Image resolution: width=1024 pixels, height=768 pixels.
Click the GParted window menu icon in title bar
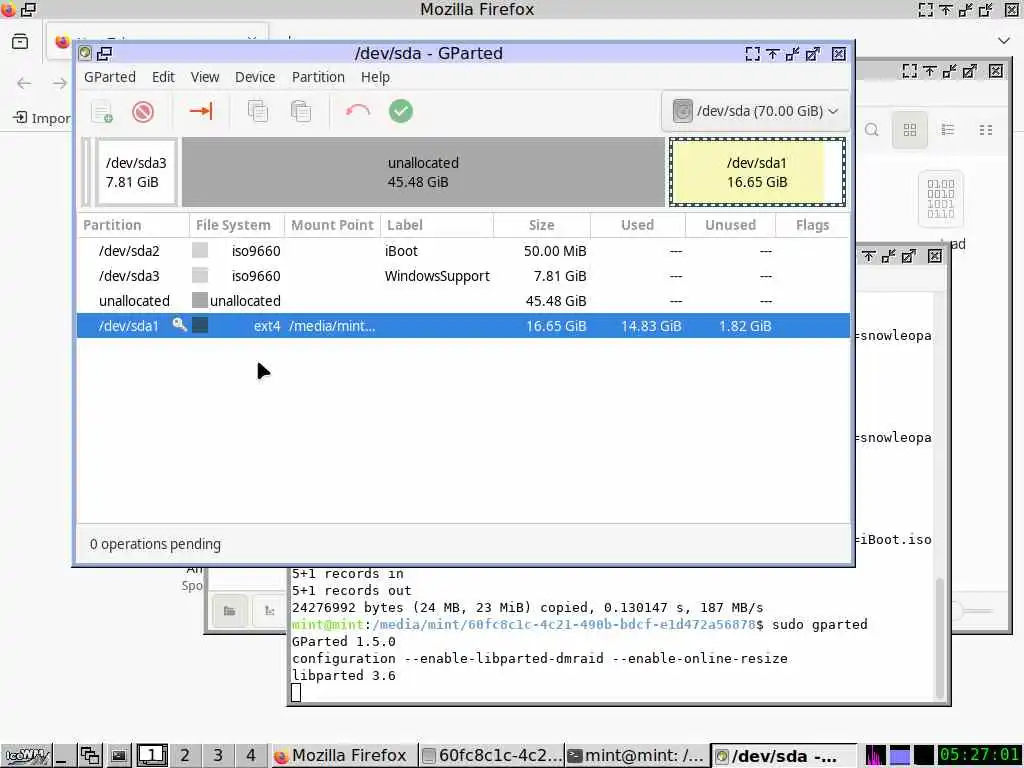pos(85,53)
